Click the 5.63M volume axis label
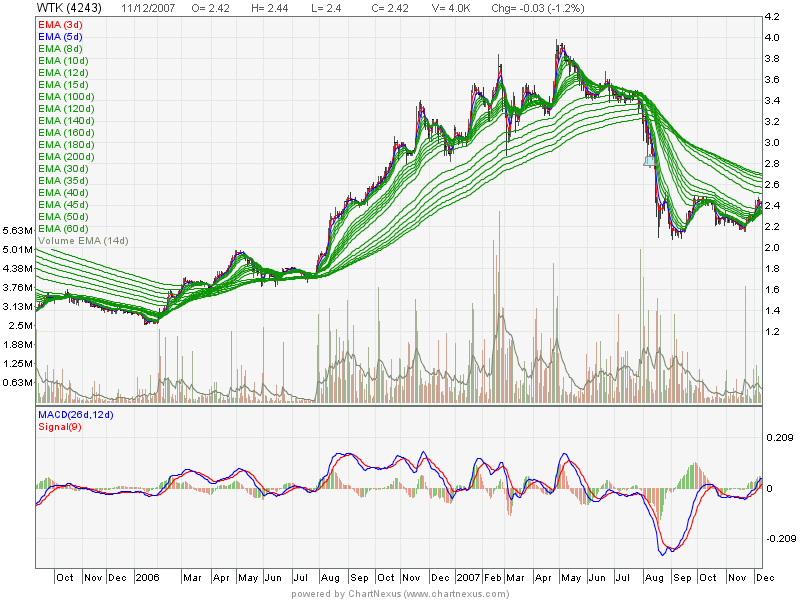Screen dimensions: 800x600 [x=18, y=229]
